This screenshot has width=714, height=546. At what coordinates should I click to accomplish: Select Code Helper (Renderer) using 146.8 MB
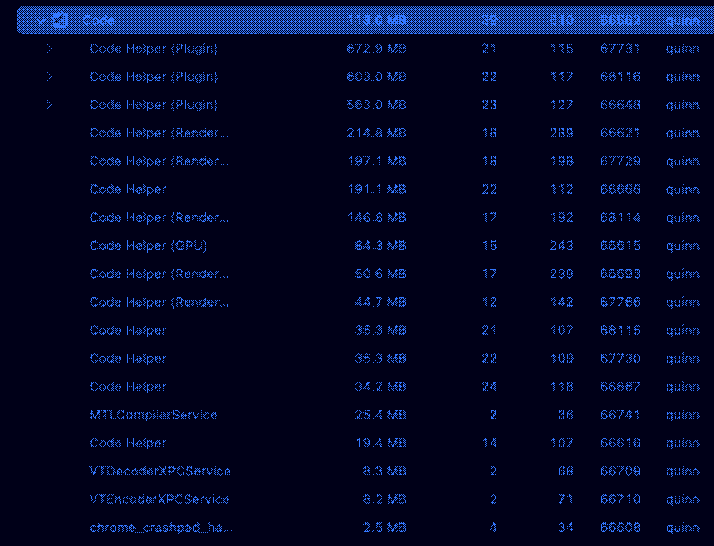click(158, 217)
